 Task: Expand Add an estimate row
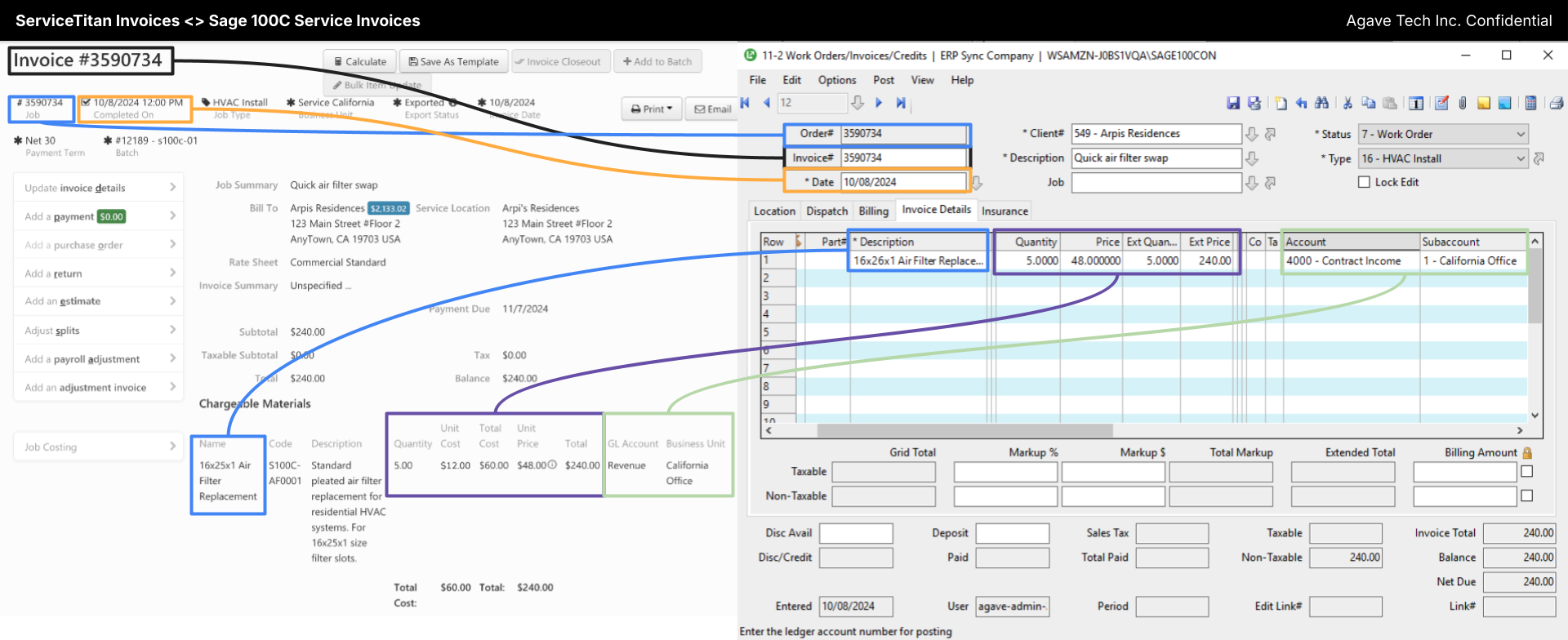click(99, 301)
